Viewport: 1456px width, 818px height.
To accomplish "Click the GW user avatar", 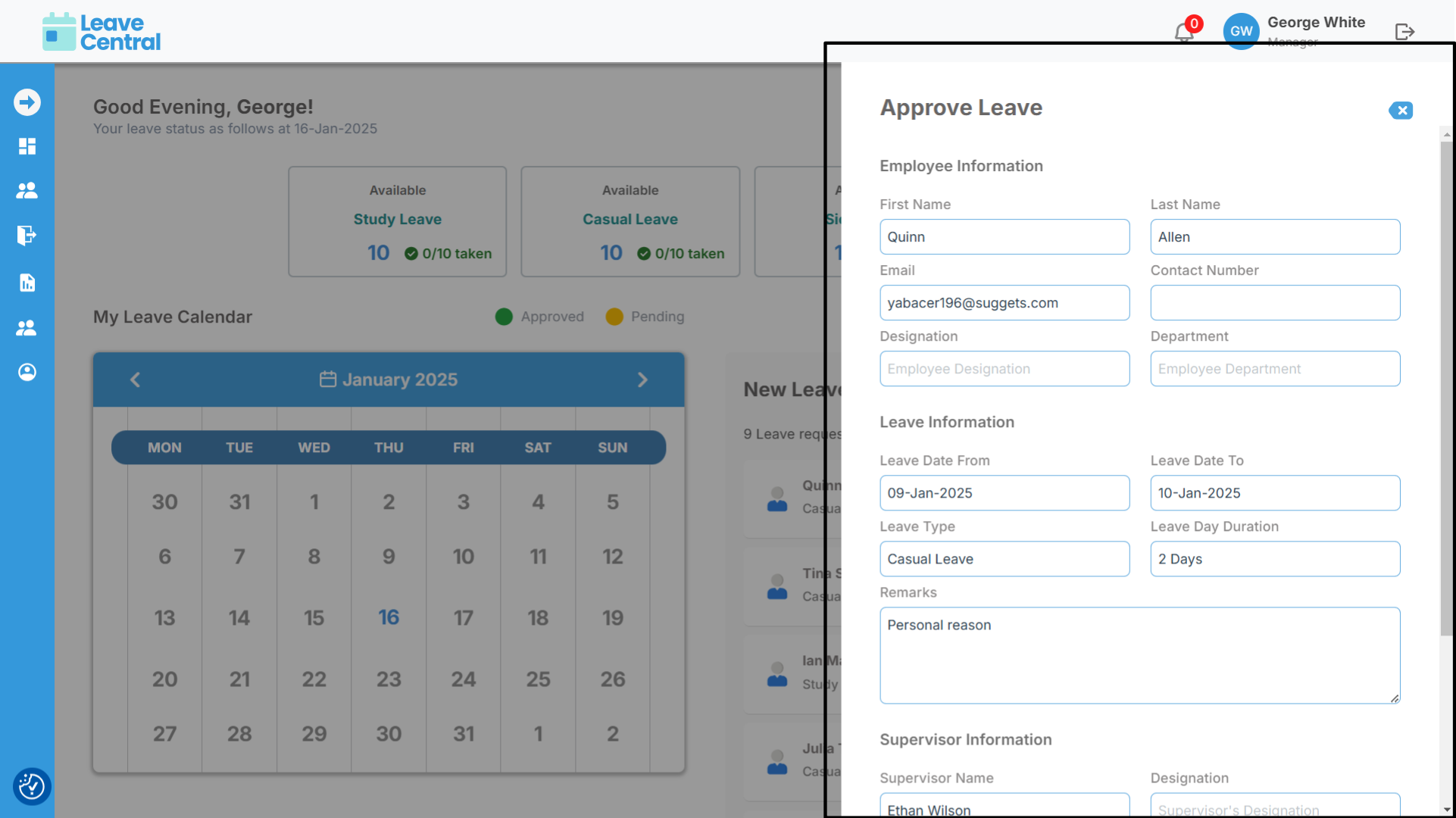I will click(x=1241, y=31).
